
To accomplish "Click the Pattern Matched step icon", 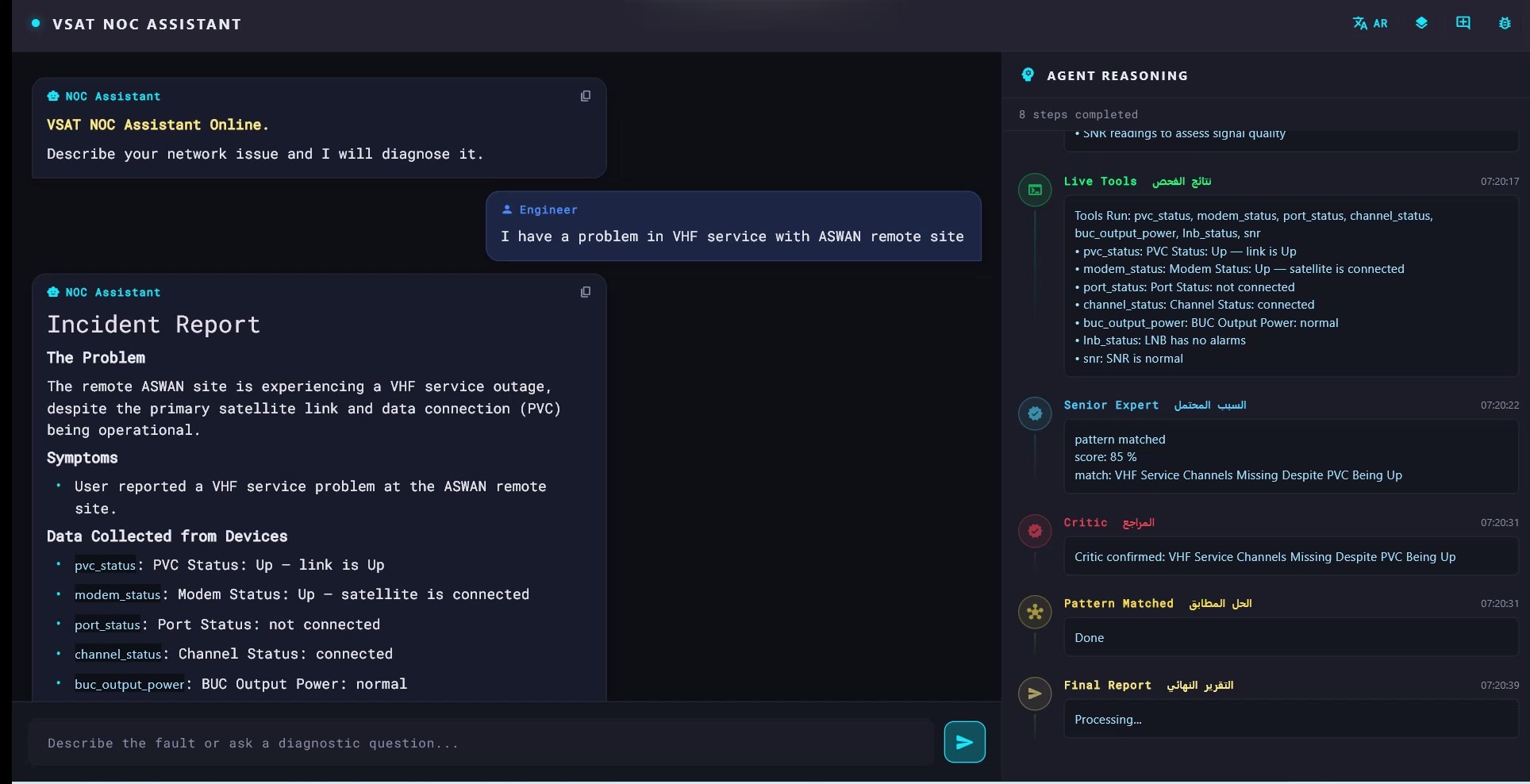I will pyautogui.click(x=1035, y=612).
